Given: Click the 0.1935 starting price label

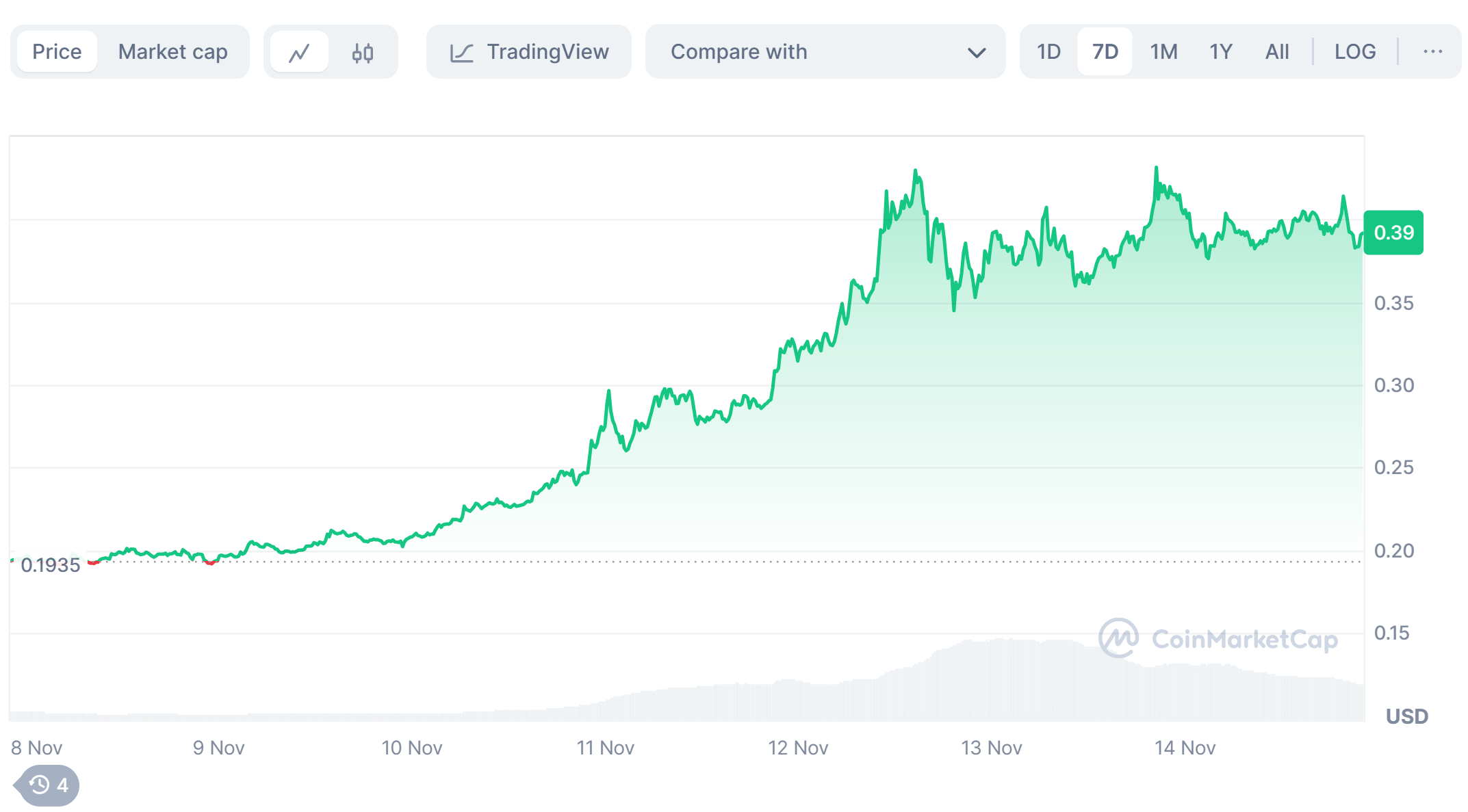Looking at the screenshot, I should (x=51, y=565).
